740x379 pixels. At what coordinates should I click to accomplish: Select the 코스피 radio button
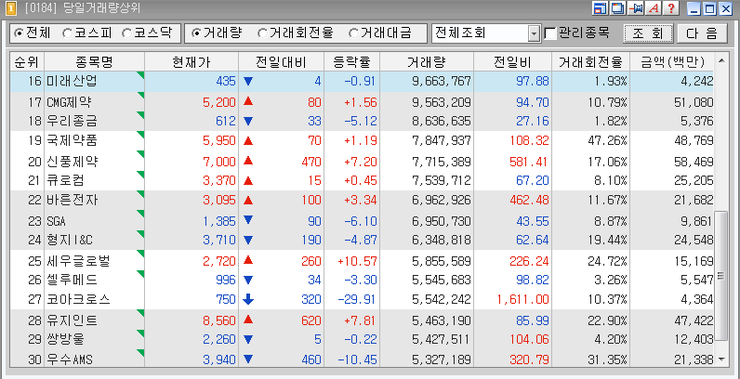pyautogui.click(x=67, y=33)
